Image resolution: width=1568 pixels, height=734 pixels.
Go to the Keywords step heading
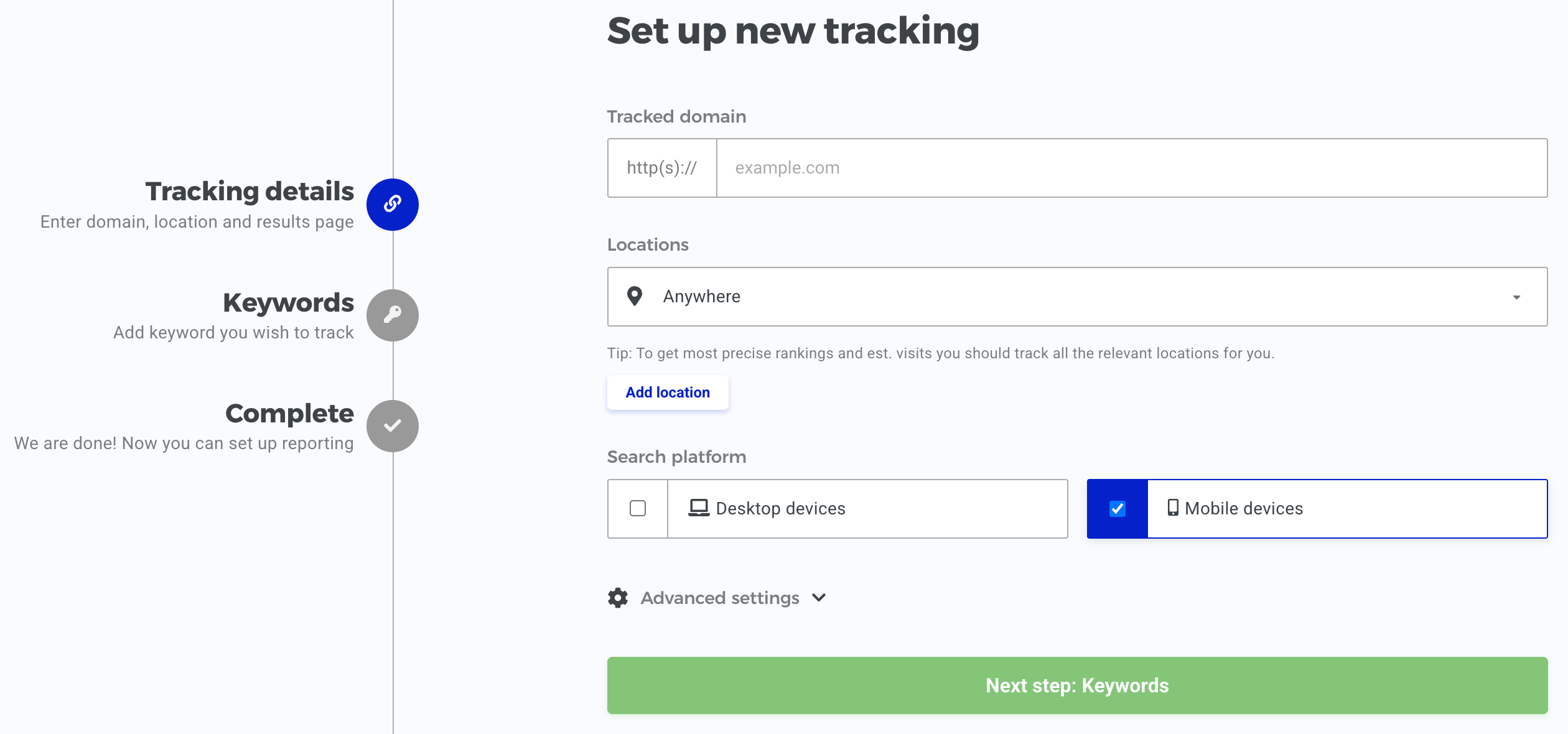tap(288, 303)
